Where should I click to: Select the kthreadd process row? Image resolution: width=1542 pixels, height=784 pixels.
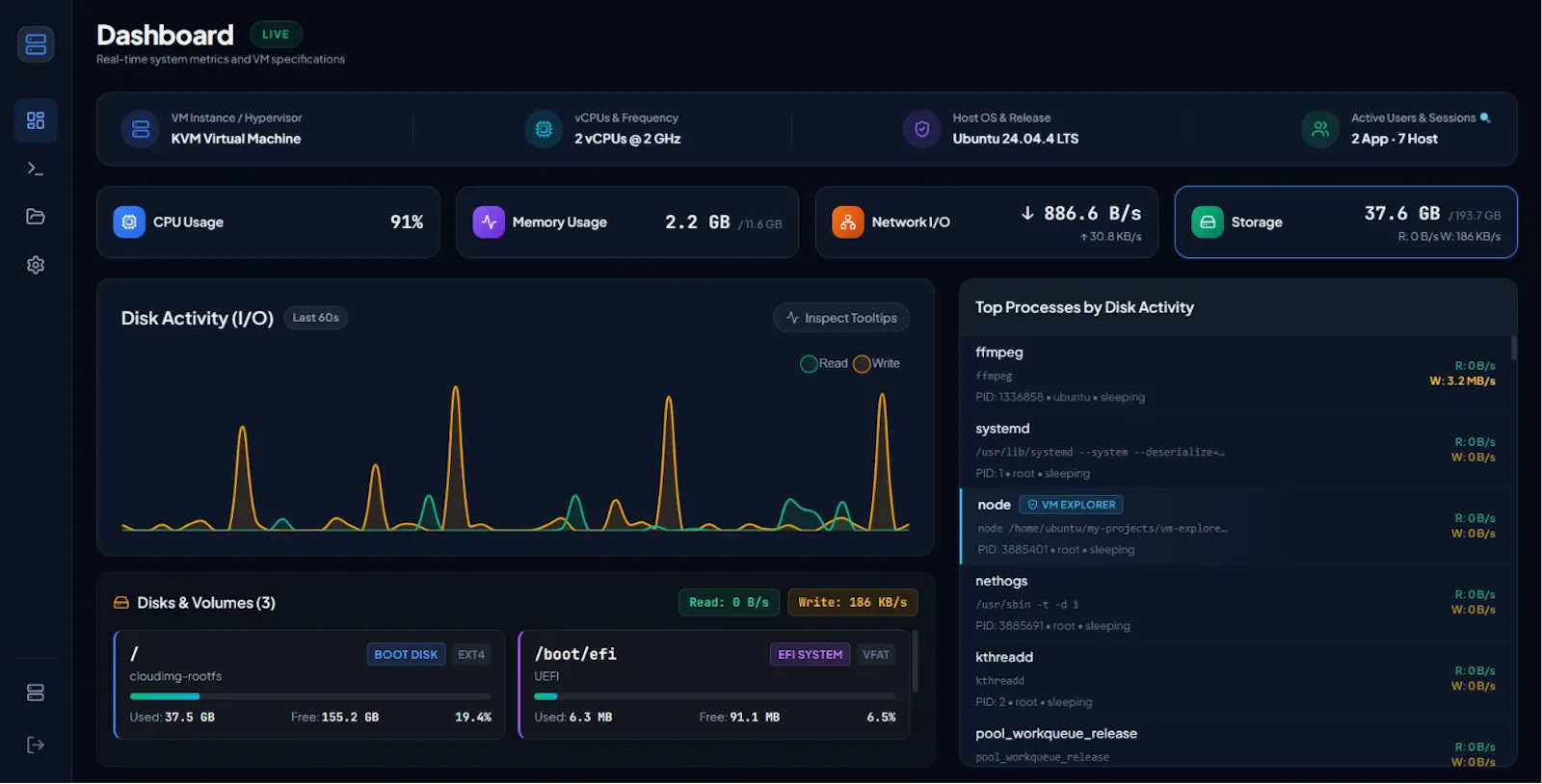(1236, 678)
